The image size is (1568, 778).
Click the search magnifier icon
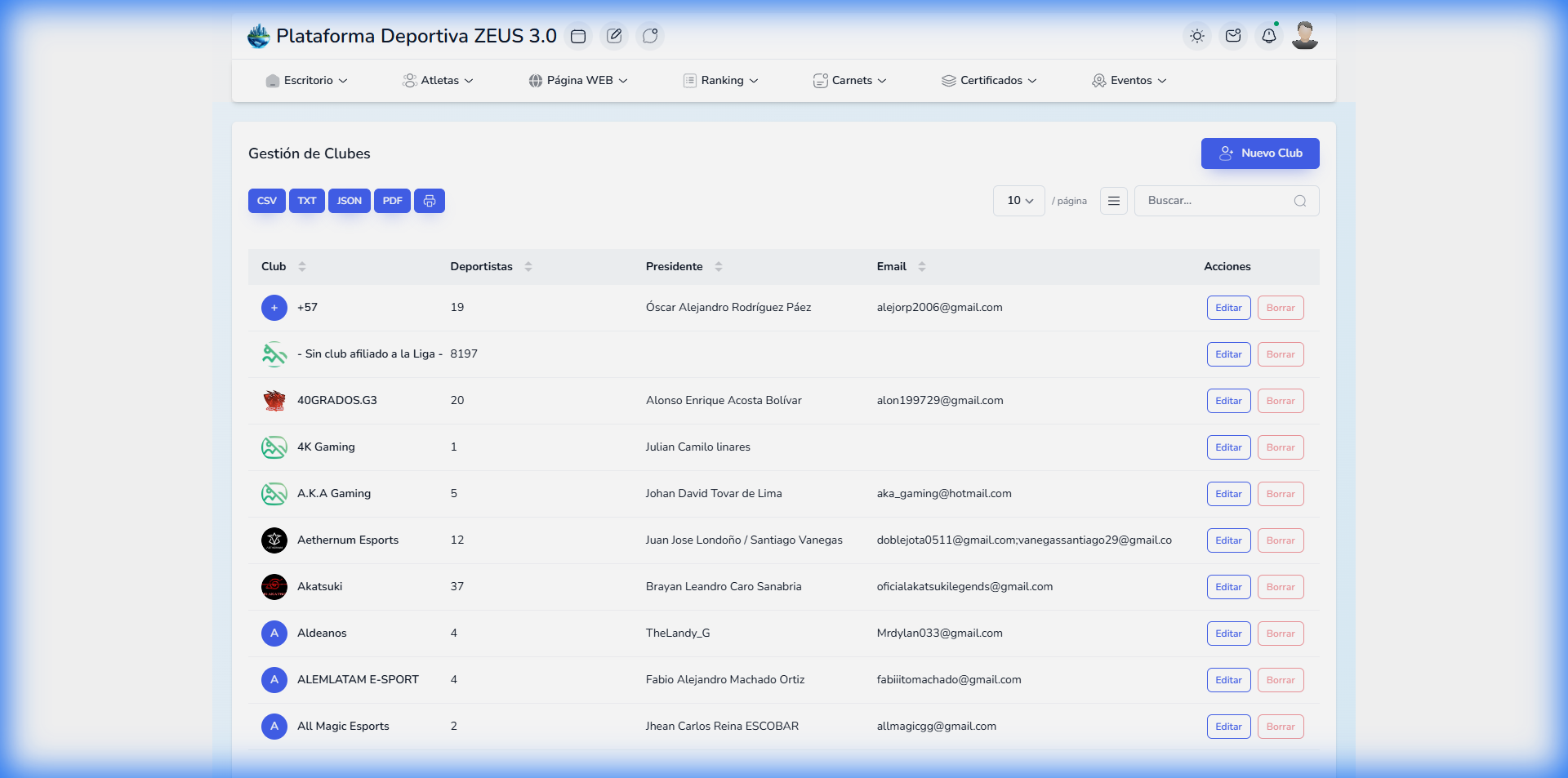(x=1299, y=201)
